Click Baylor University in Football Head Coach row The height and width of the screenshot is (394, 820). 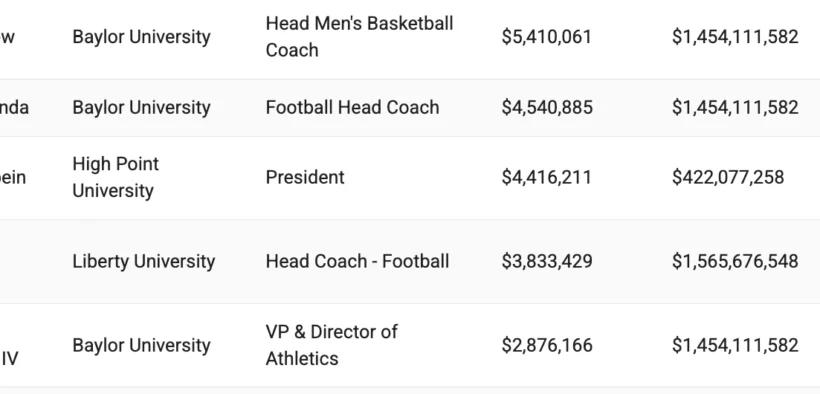(141, 107)
